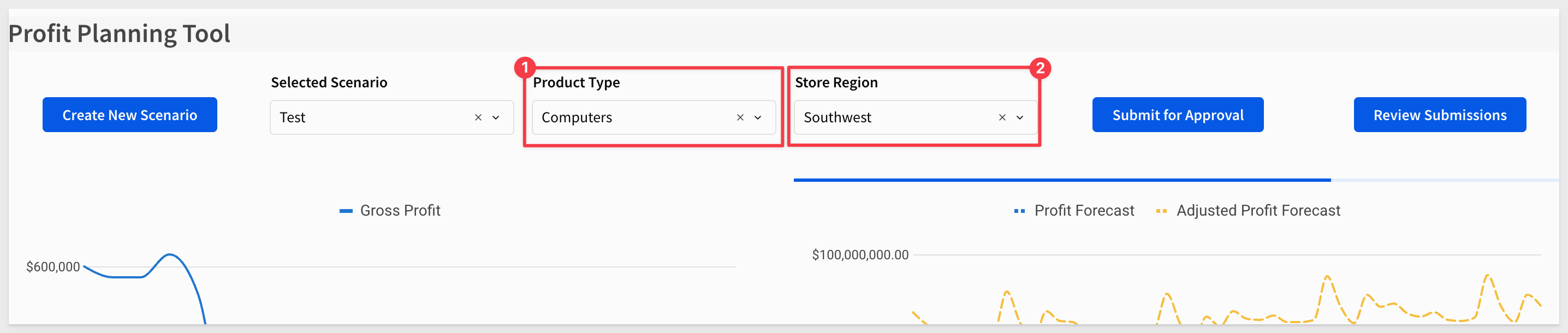Screen dimensions: 1568x333
Task: Click the Profit Forecast legend dotted marker
Action: pyautogui.click(x=1019, y=211)
